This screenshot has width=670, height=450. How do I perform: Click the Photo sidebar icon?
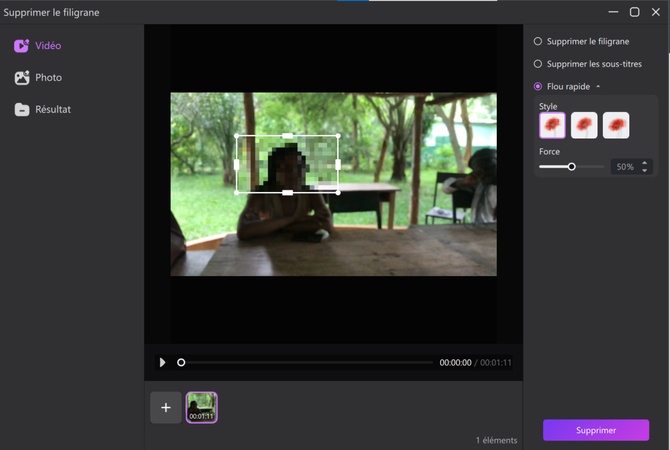pos(22,78)
